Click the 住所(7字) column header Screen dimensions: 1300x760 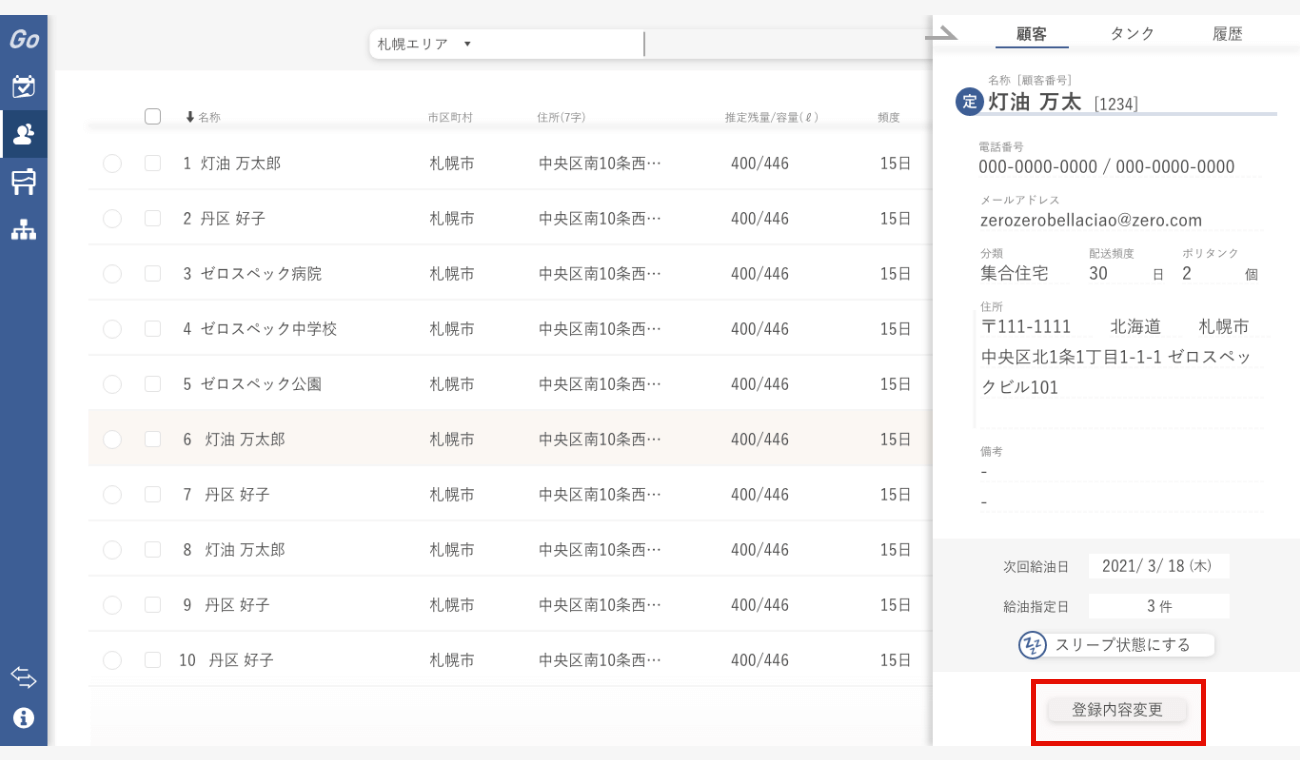pyautogui.click(x=561, y=117)
